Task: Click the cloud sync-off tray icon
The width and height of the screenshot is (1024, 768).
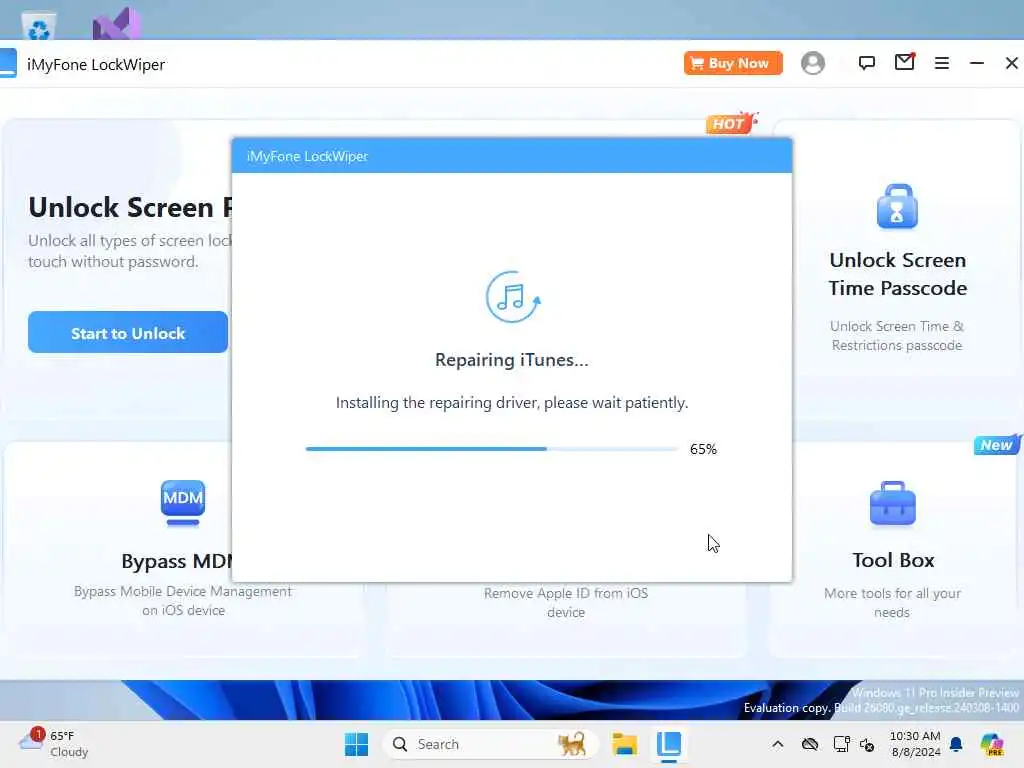Action: [x=810, y=744]
